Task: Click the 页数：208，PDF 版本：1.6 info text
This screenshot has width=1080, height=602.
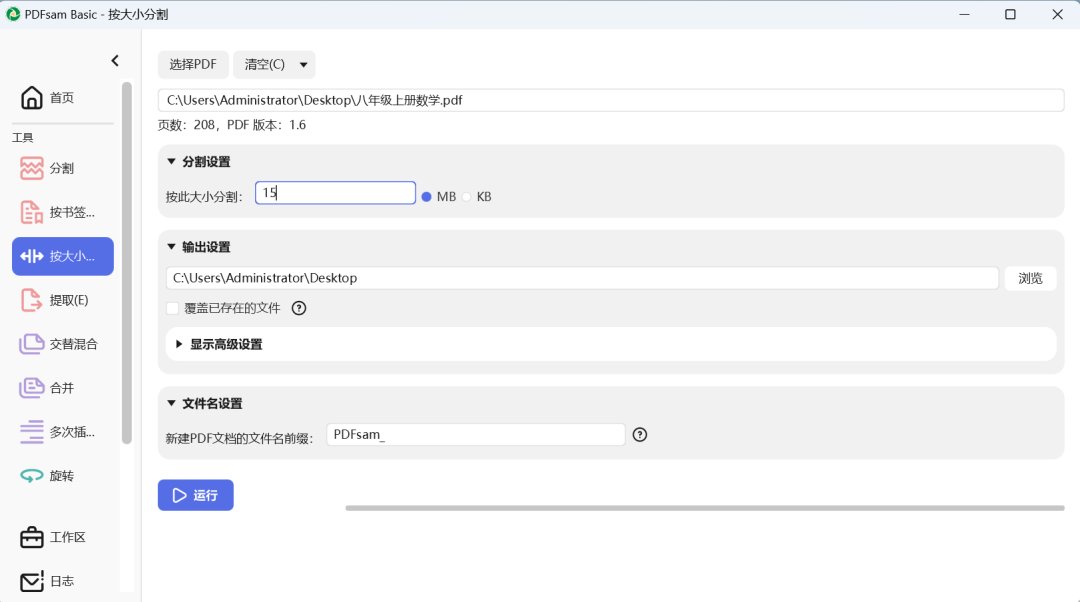Action: click(x=232, y=125)
